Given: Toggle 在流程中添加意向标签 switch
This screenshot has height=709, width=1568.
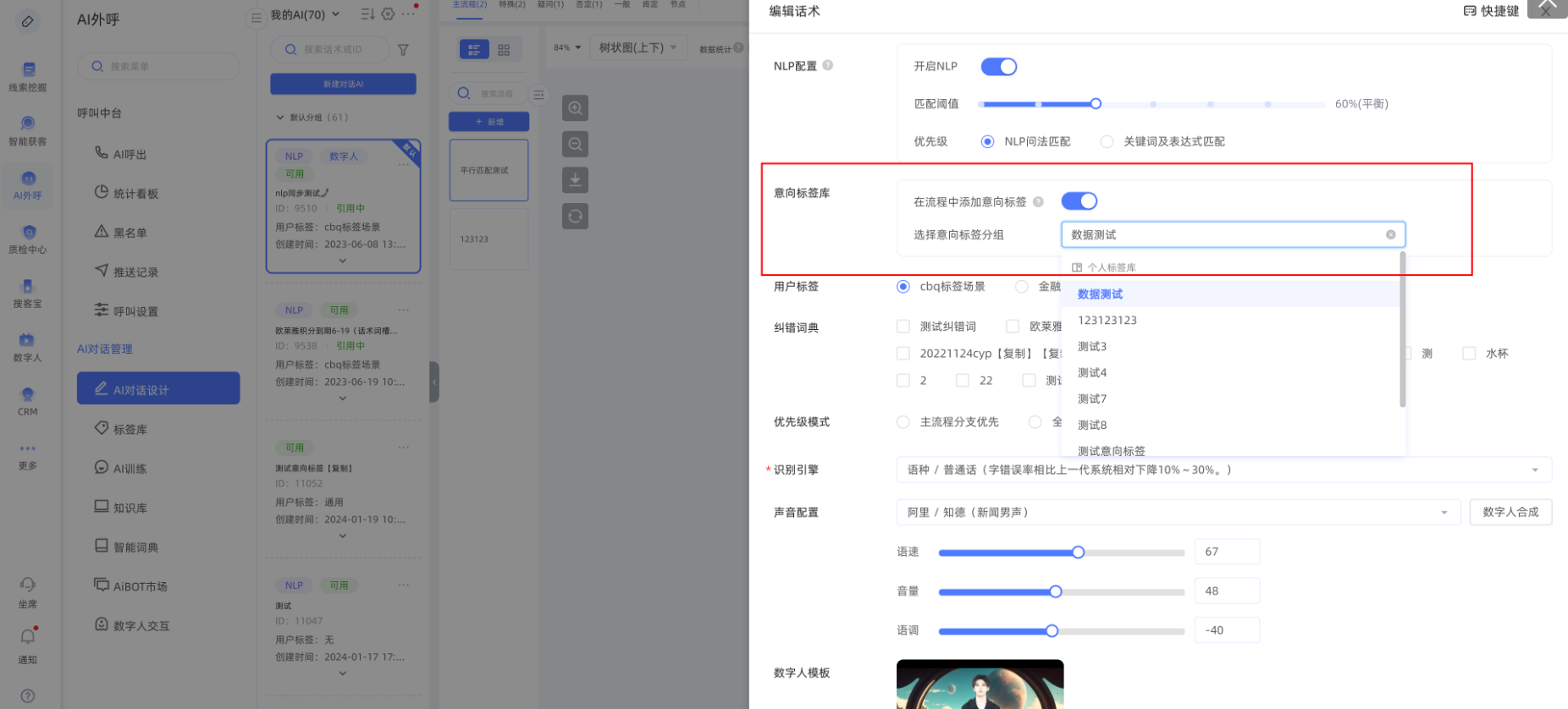Looking at the screenshot, I should click(x=1079, y=201).
